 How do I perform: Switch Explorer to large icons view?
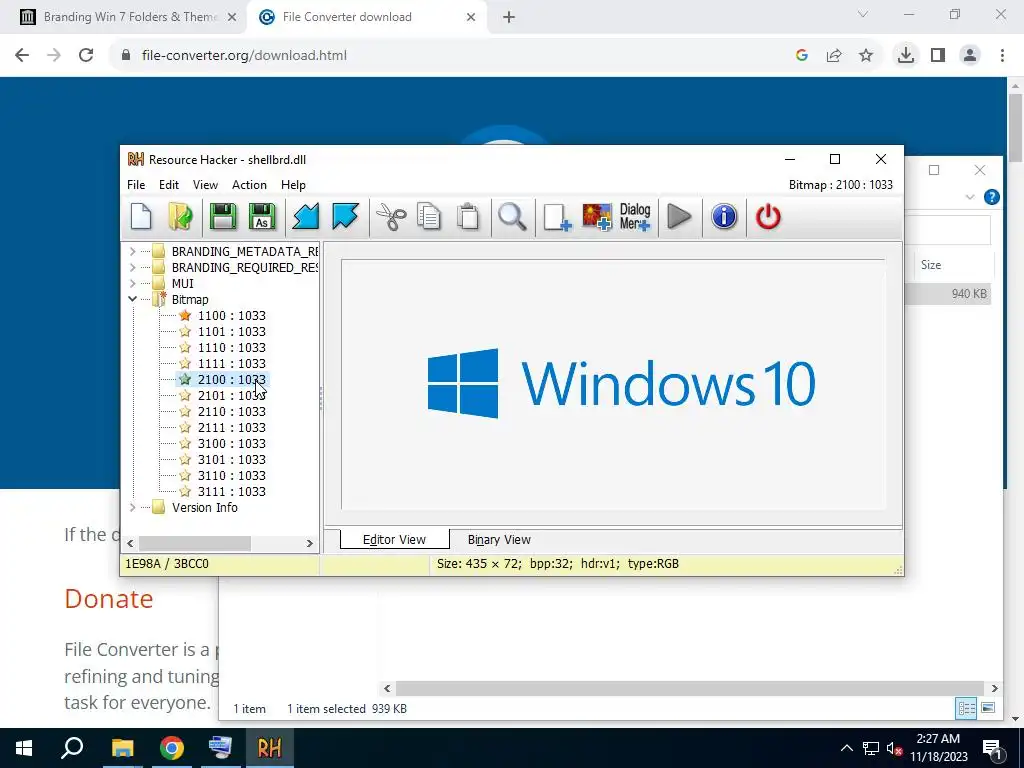point(988,708)
